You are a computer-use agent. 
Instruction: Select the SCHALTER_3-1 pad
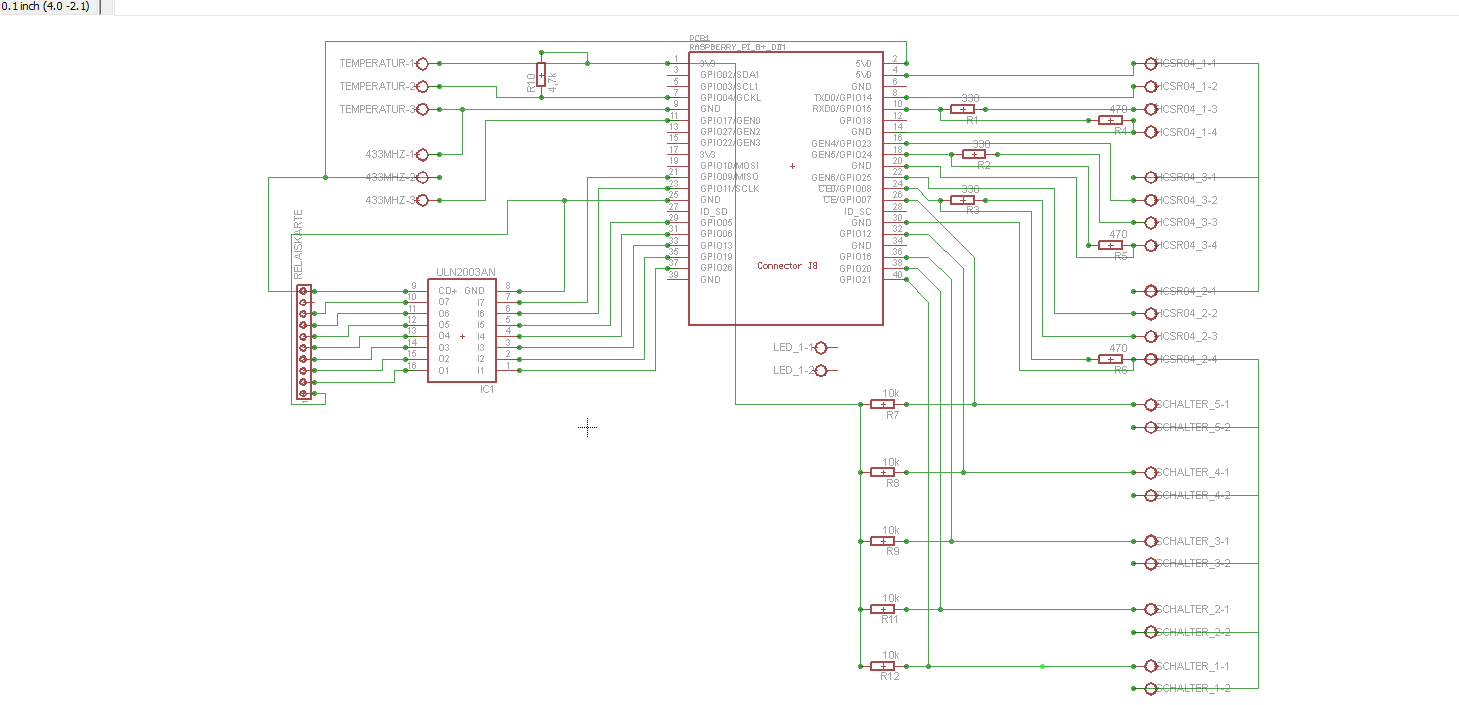pyautogui.click(x=1150, y=541)
